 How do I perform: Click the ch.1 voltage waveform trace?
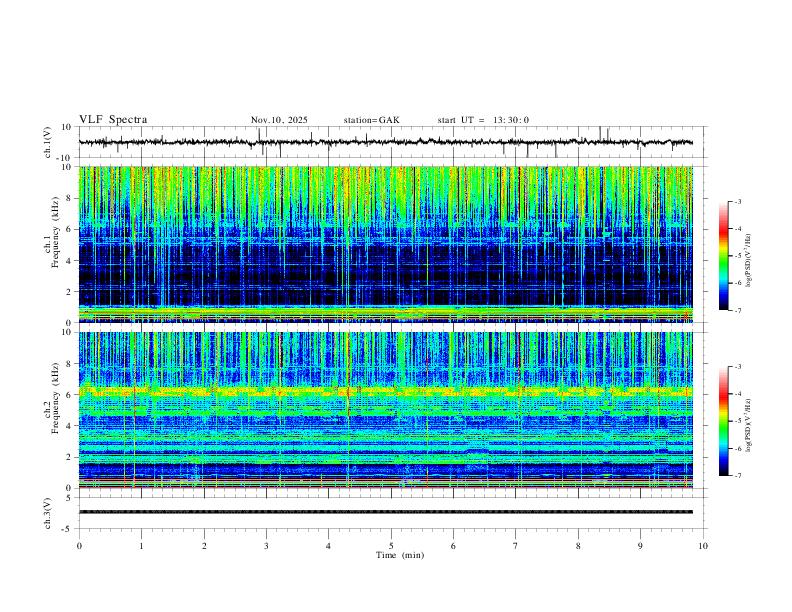386,142
